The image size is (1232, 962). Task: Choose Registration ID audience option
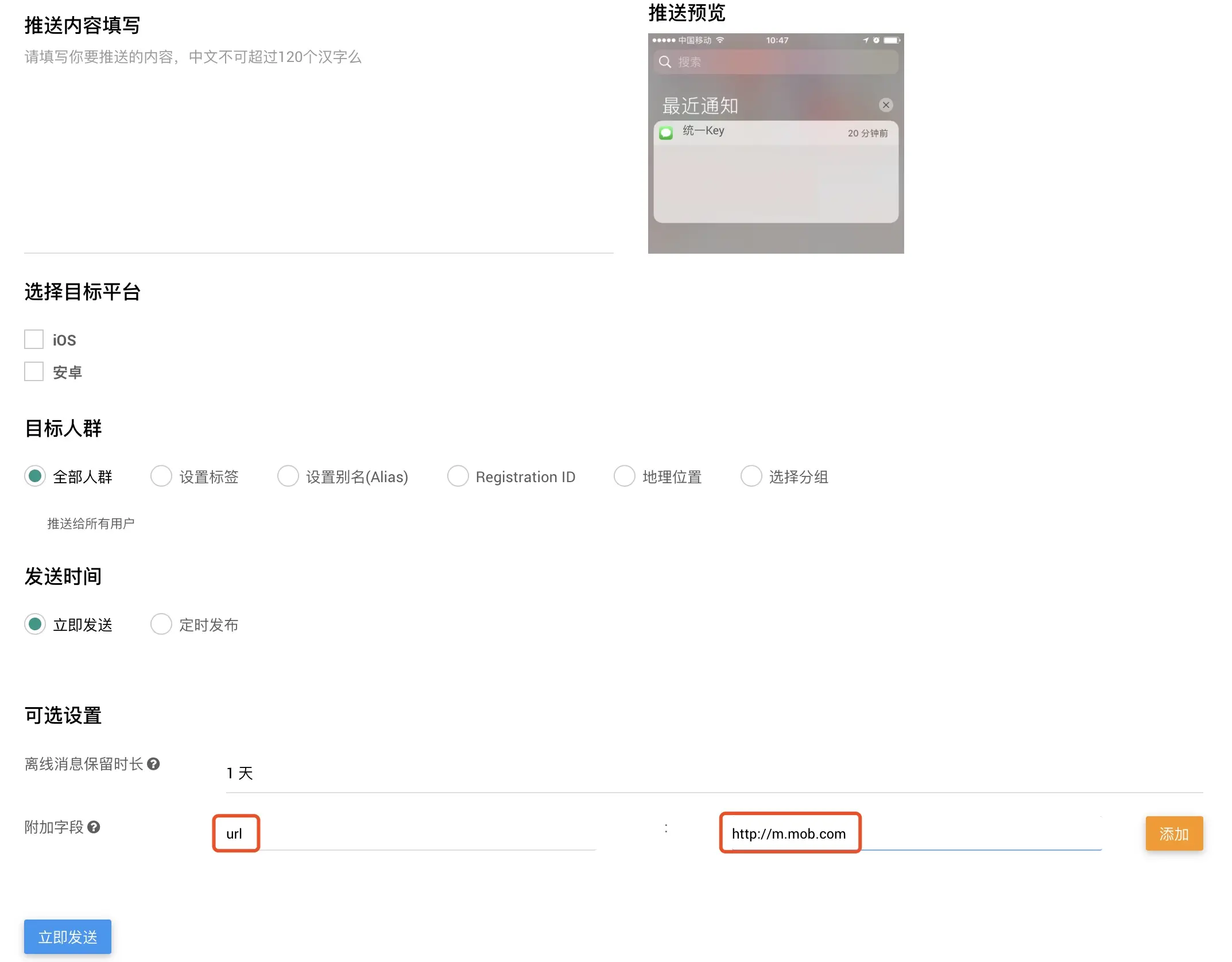coord(458,476)
